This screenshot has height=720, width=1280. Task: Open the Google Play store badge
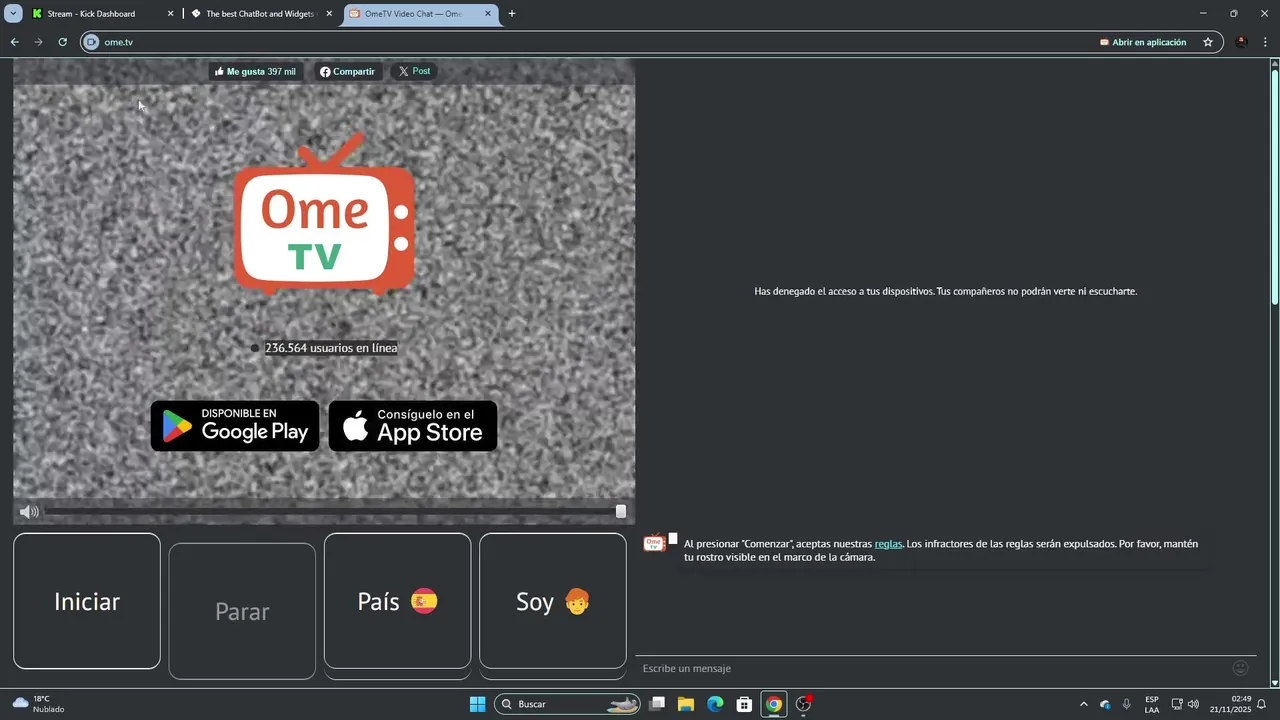(x=235, y=426)
